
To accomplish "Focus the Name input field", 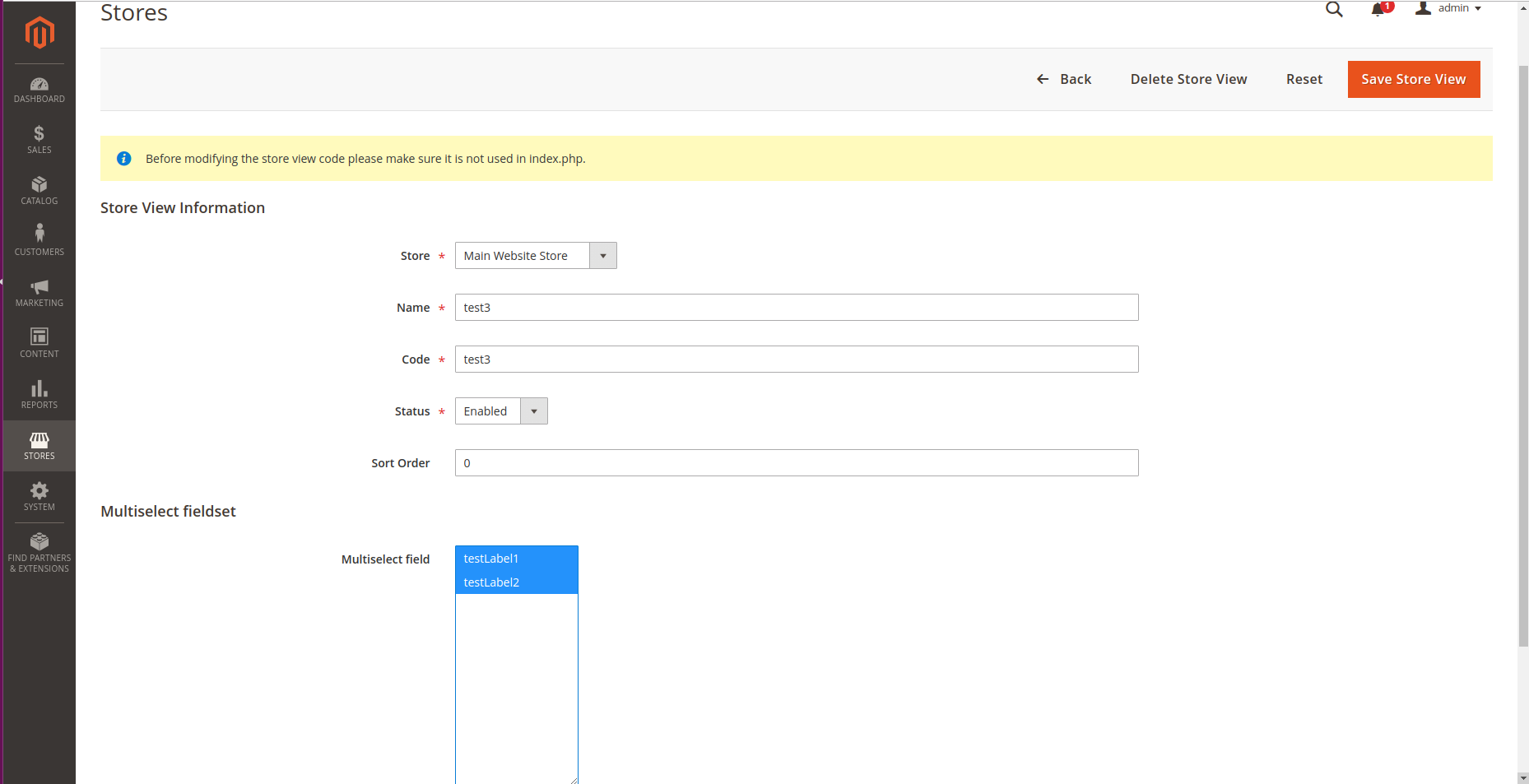I will pyautogui.click(x=797, y=308).
